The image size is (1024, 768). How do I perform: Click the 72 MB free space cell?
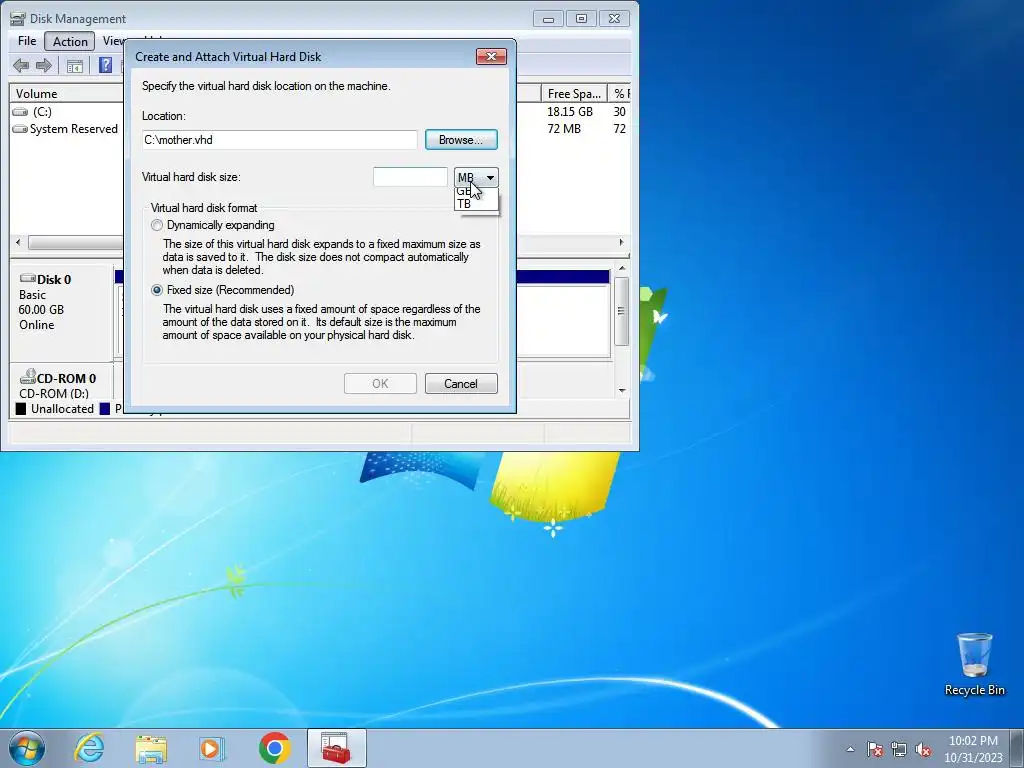564,129
